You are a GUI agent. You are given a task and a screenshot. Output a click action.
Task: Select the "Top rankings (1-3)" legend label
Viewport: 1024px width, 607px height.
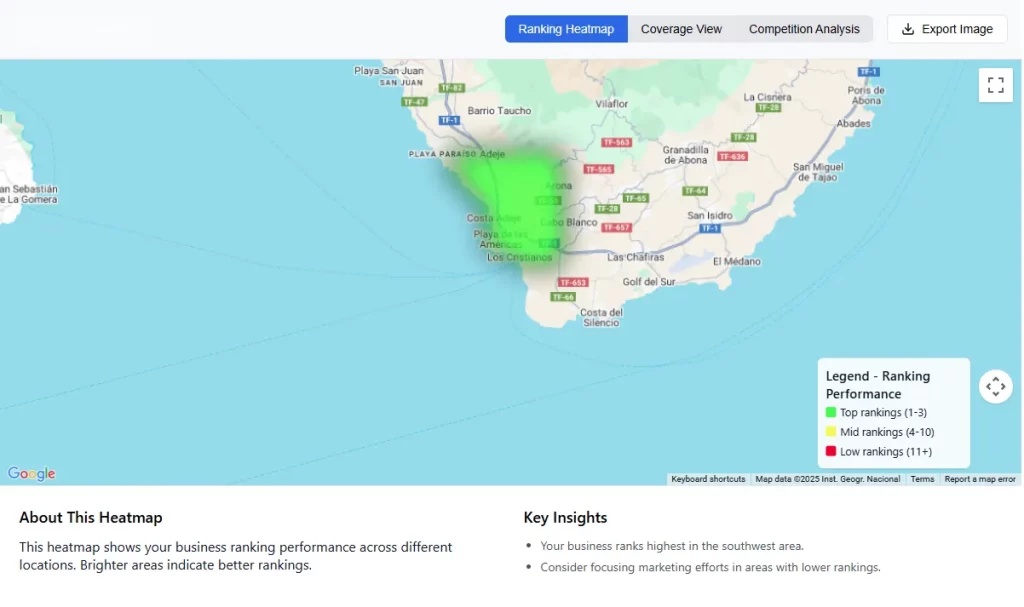click(883, 412)
